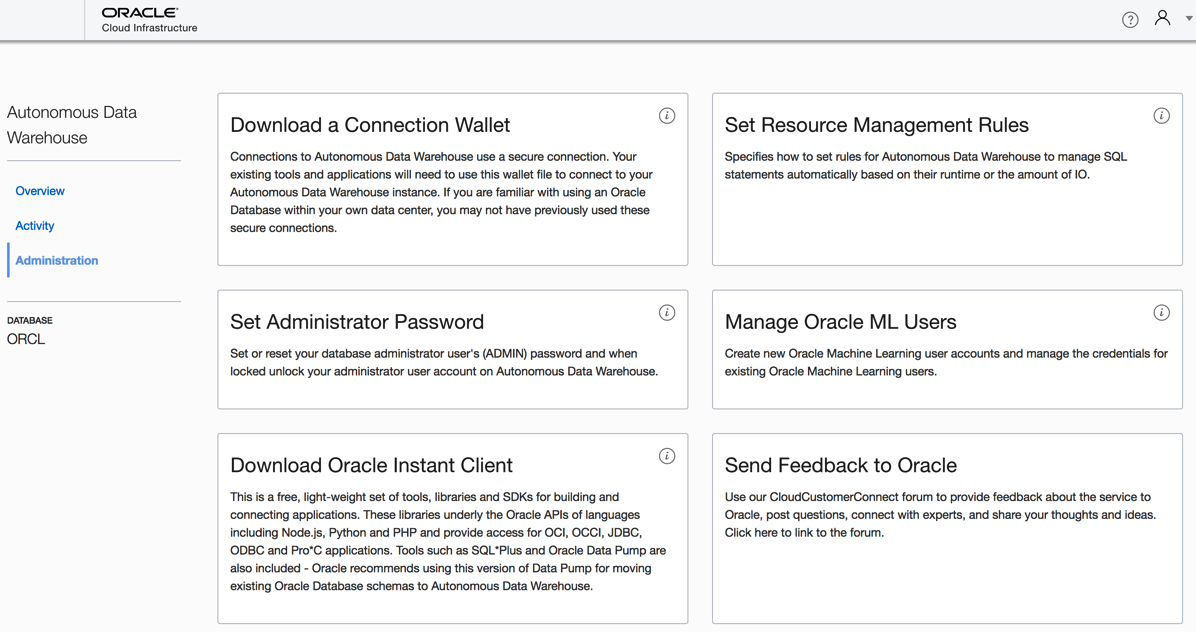
Task: Go to the Activity section
Action: click(x=34, y=226)
